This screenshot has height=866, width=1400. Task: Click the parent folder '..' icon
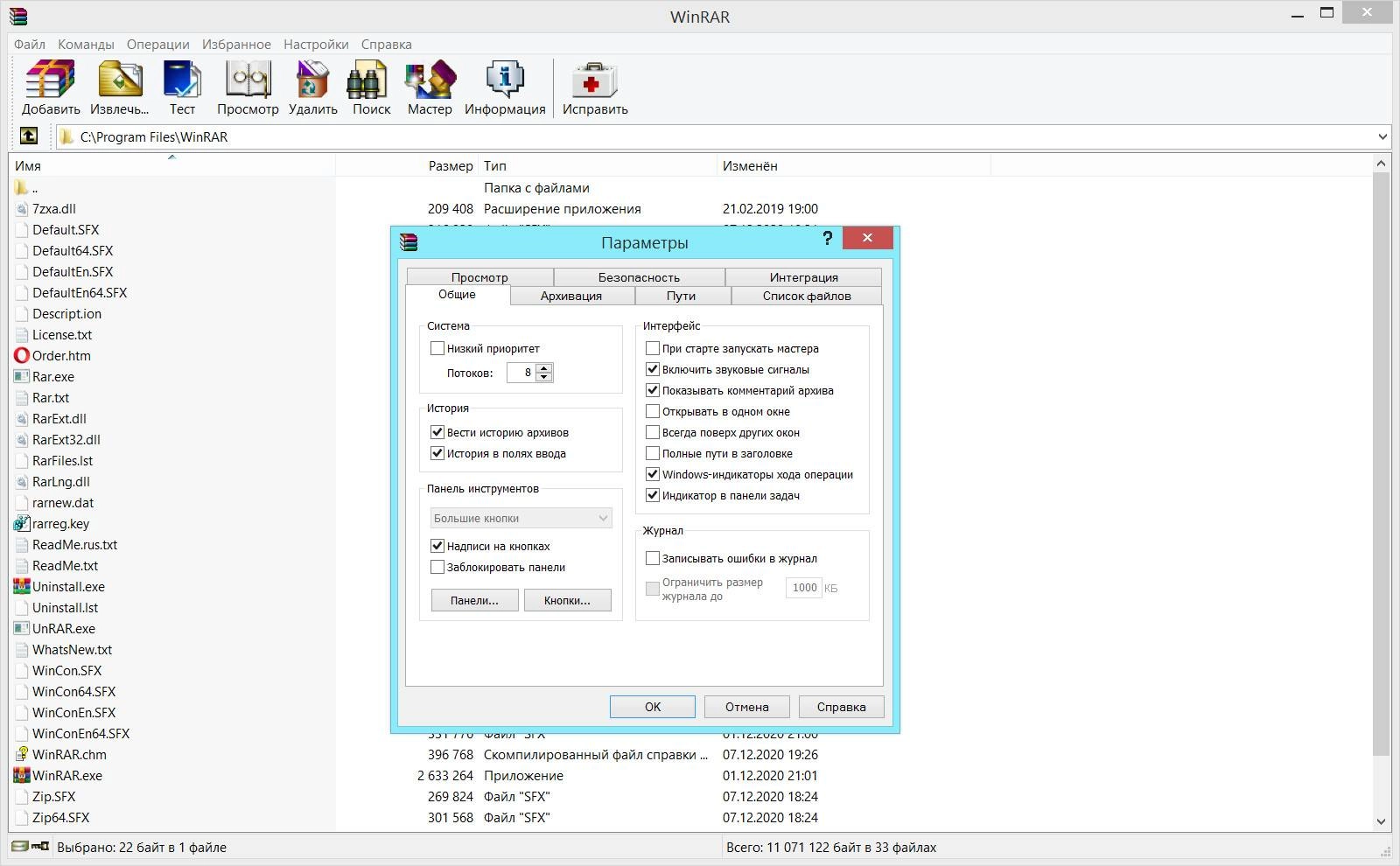(x=22, y=187)
